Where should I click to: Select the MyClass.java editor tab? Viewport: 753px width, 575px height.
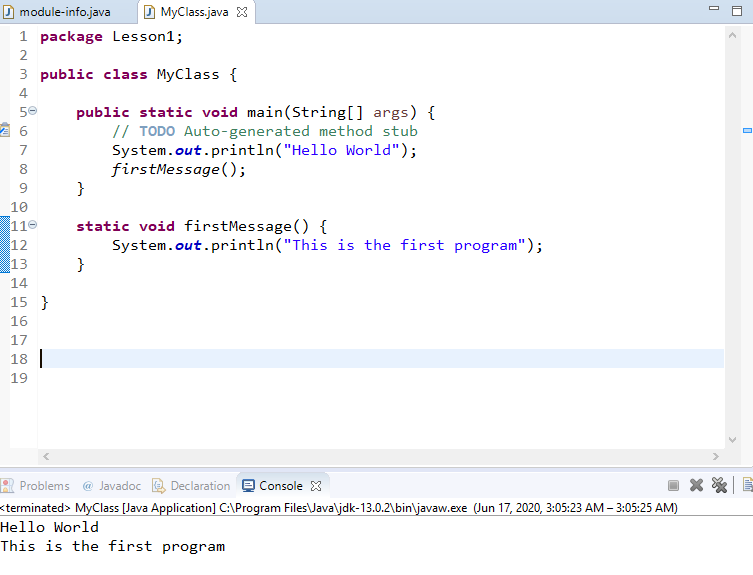[x=194, y=12]
